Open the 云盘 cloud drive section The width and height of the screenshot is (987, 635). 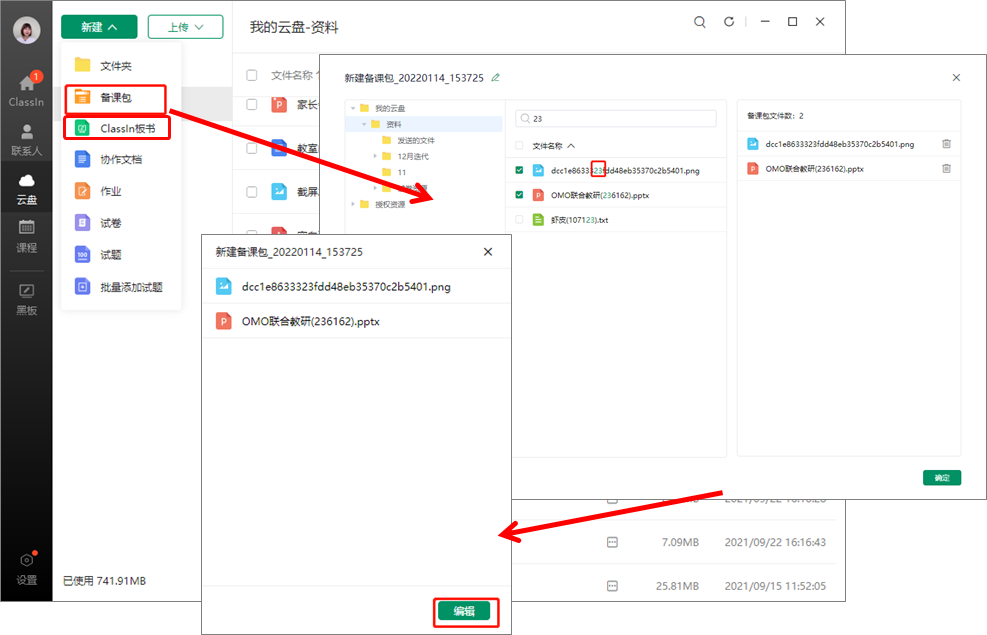26,189
